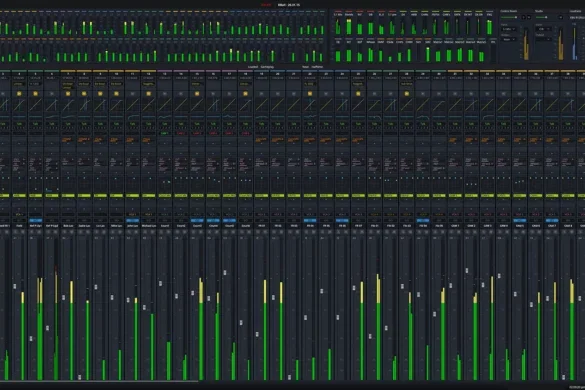Image resolution: width=585 pixels, height=390 pixels.
Task: Toggle the blue button on track 35
Action: click(x=520, y=221)
